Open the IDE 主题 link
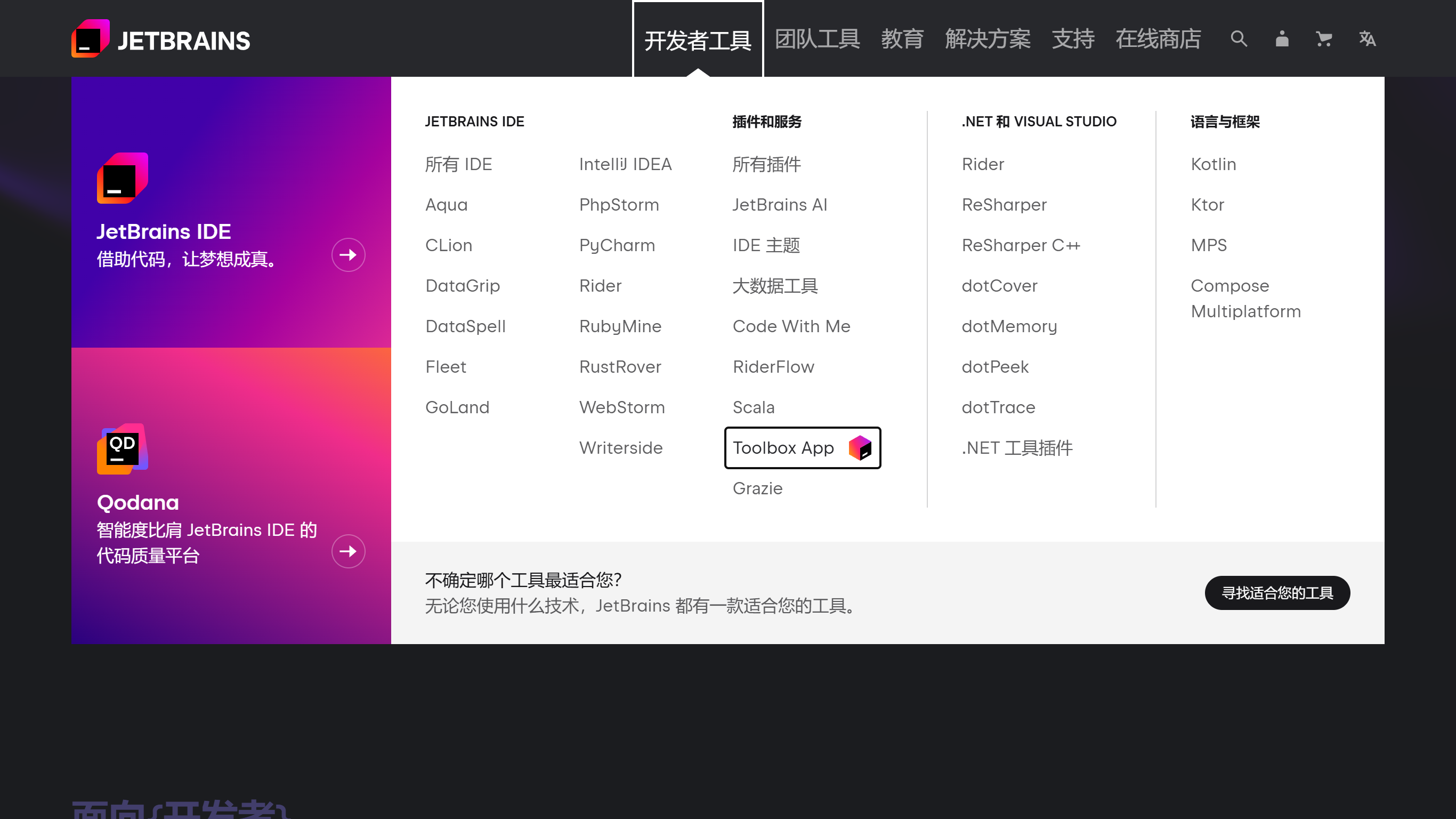This screenshot has height=819, width=1456. tap(766, 245)
